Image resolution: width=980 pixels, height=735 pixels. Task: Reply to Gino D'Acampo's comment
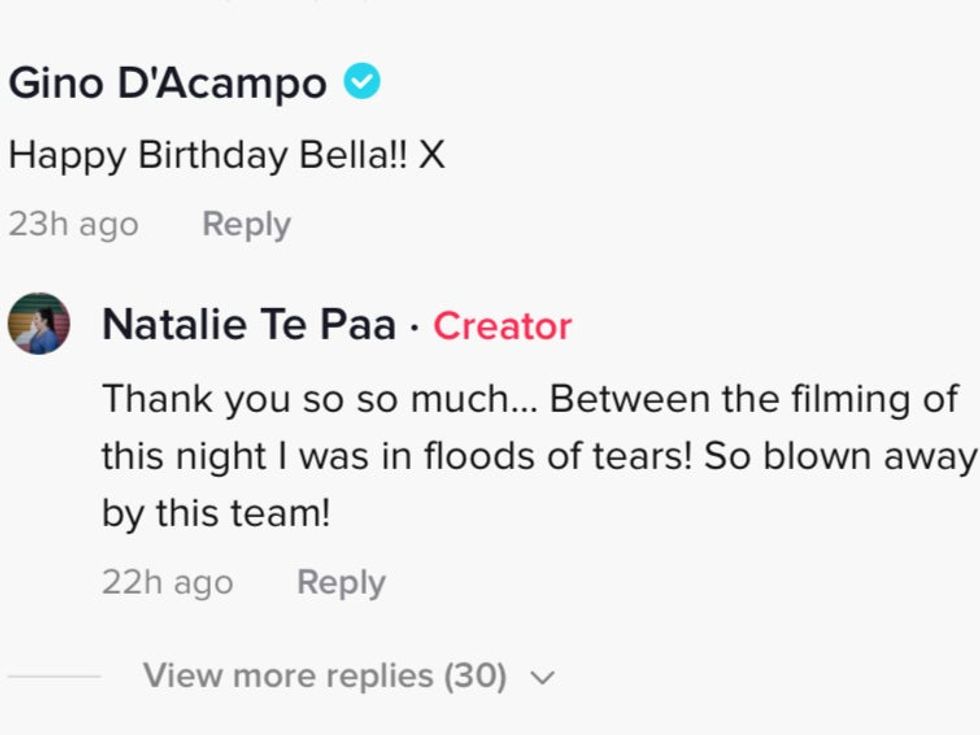[246, 224]
